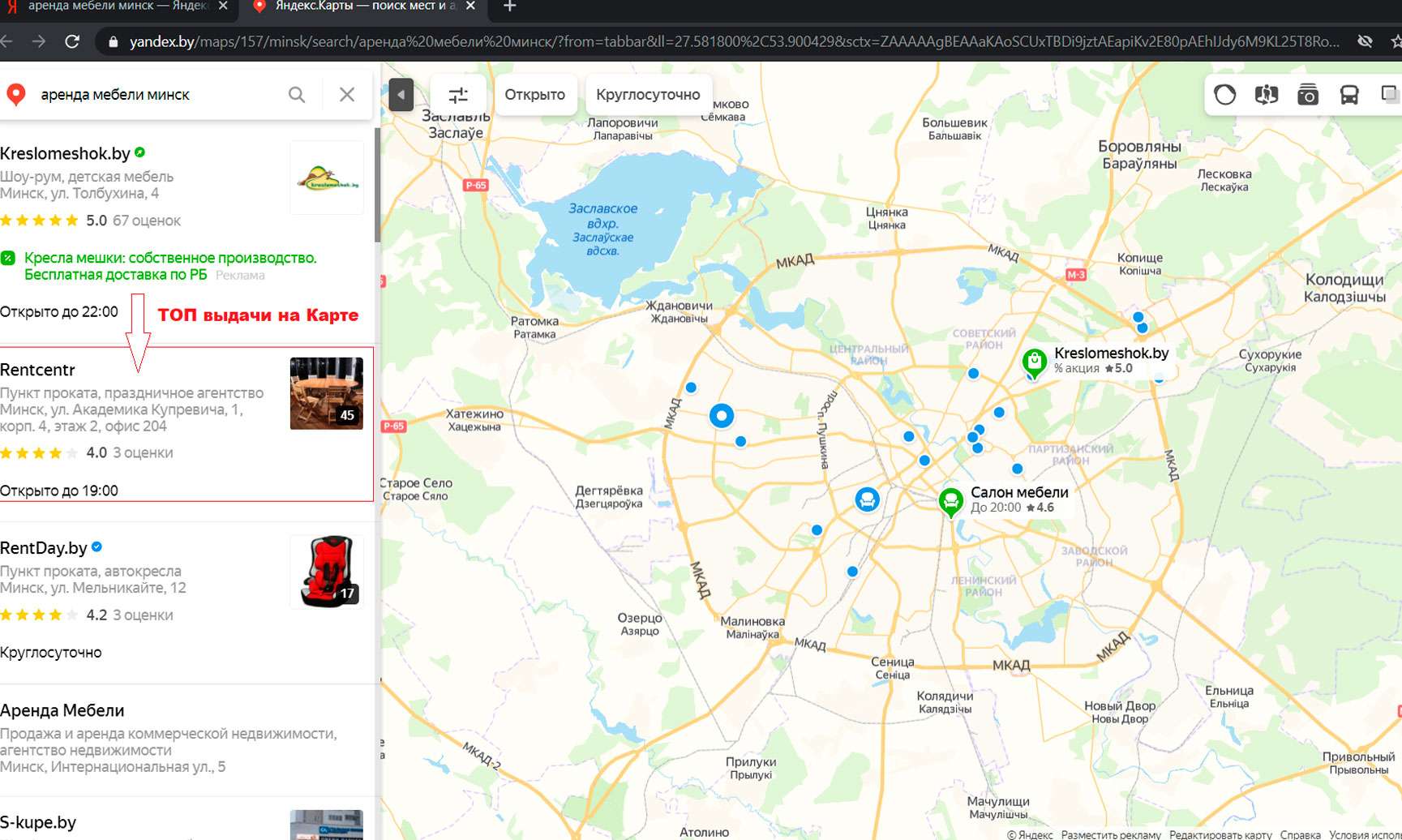Click the 'Заславское вдхр.' reservoir label
Screen dimensions: 1402x840
(602, 216)
